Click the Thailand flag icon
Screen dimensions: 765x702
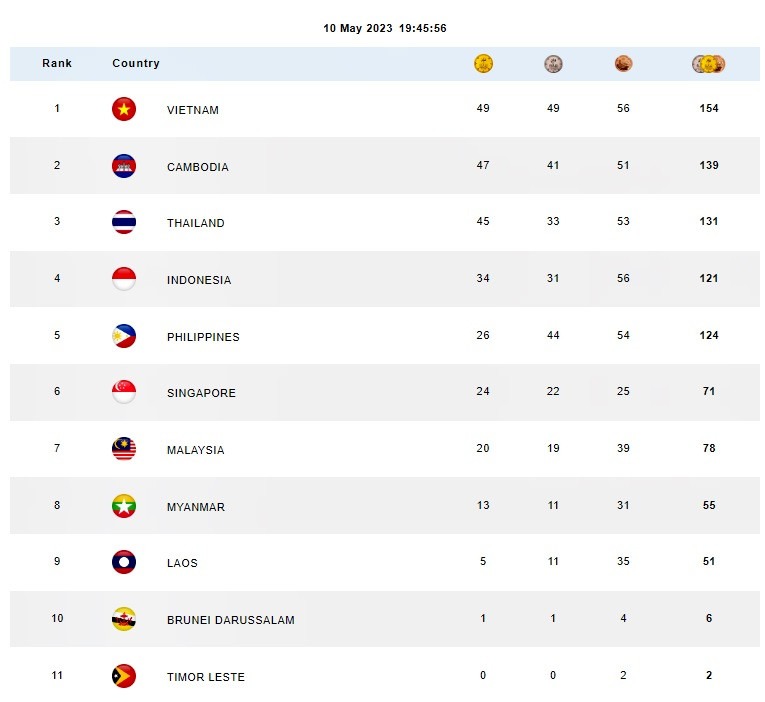coord(124,222)
